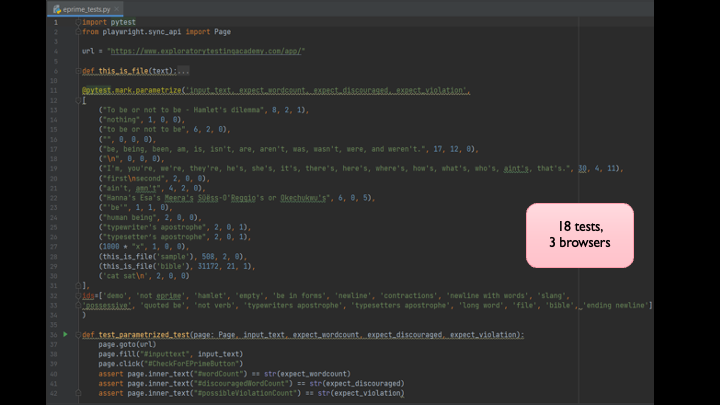Open the exploratorytestingacademy.com/app URL link

pyautogui.click(x=206, y=51)
